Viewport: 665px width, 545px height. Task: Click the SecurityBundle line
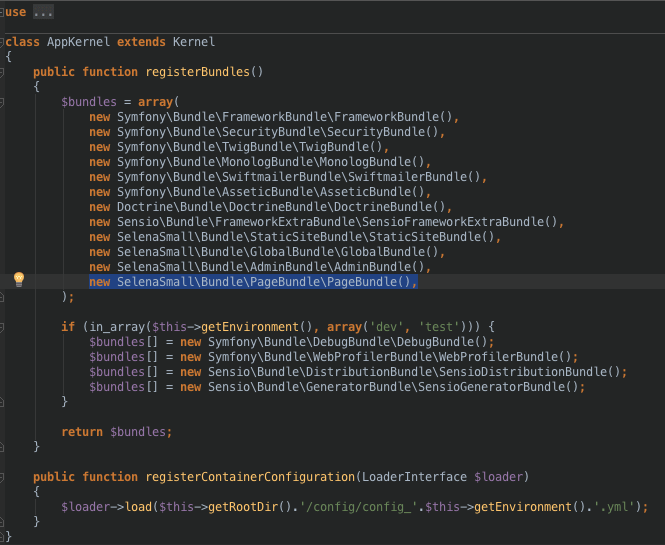pos(267,132)
